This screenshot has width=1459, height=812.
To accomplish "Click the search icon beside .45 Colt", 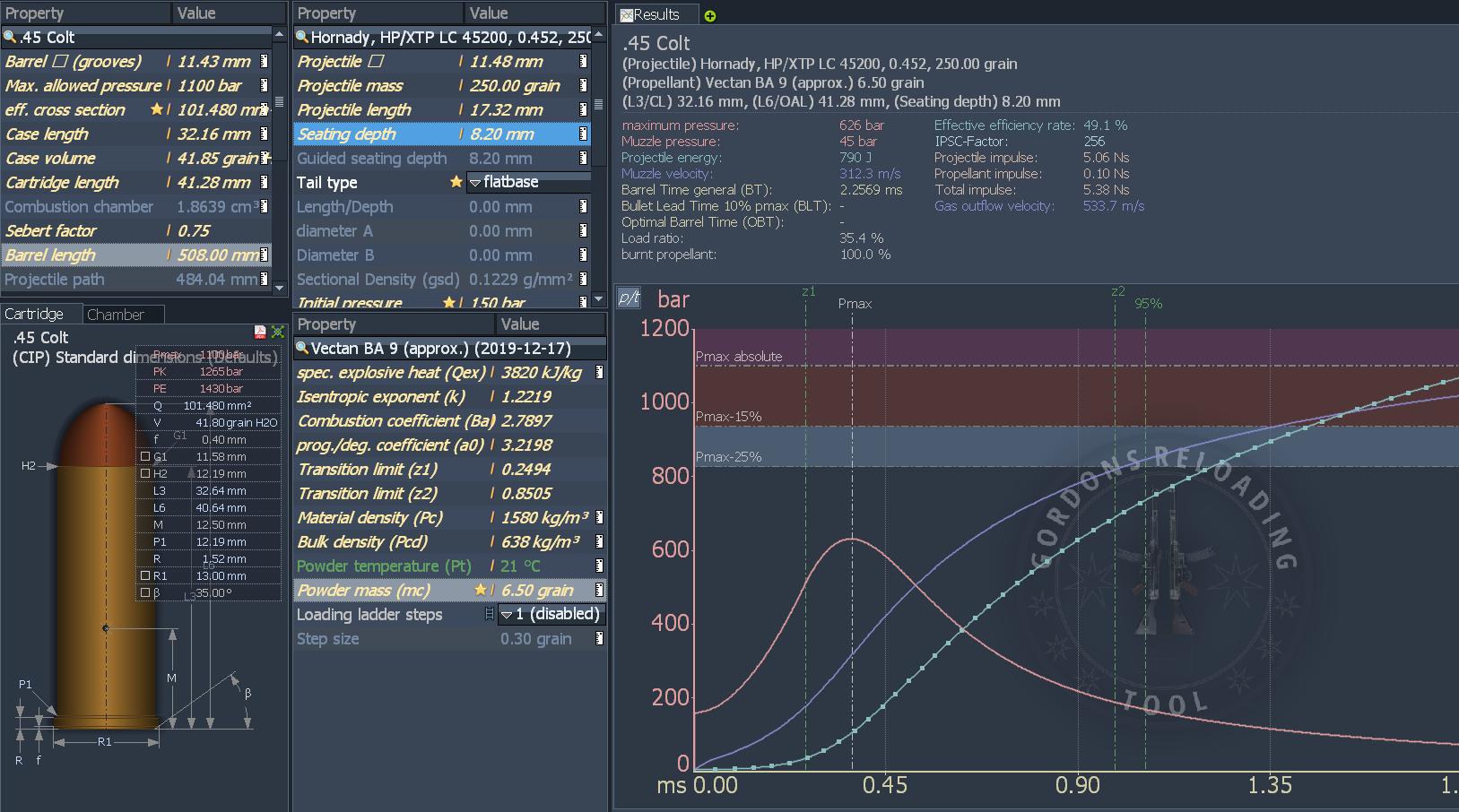I will point(10,38).
